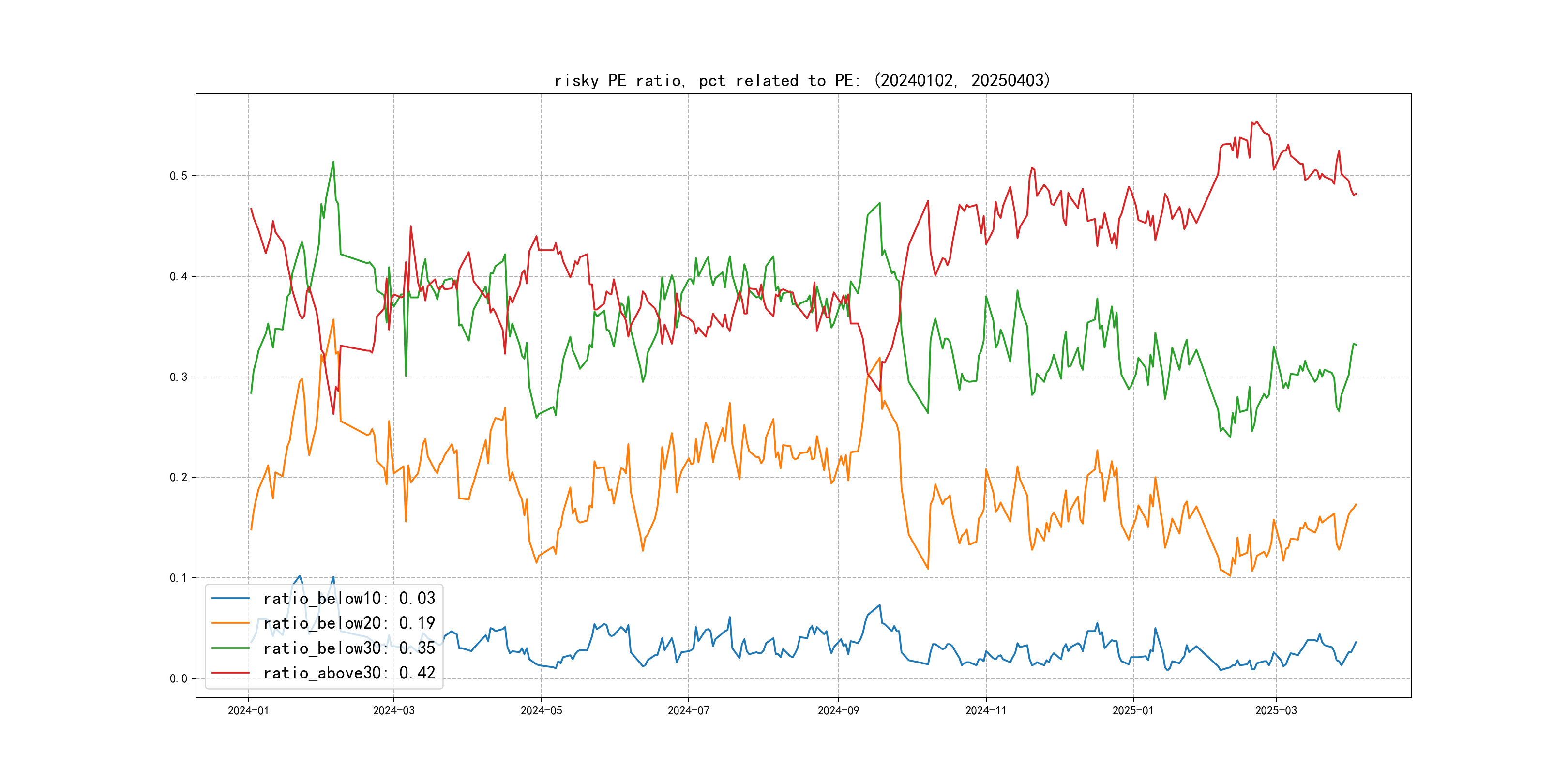This screenshot has height=784, width=1568.
Task: Click the green ratio_below30 legend line swatch
Action: click(x=230, y=648)
